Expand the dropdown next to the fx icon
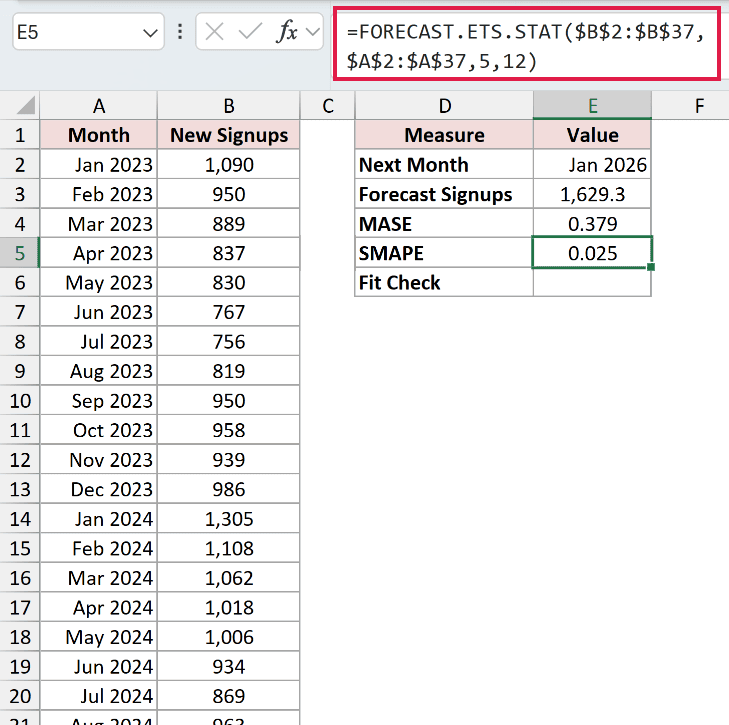 [313, 32]
